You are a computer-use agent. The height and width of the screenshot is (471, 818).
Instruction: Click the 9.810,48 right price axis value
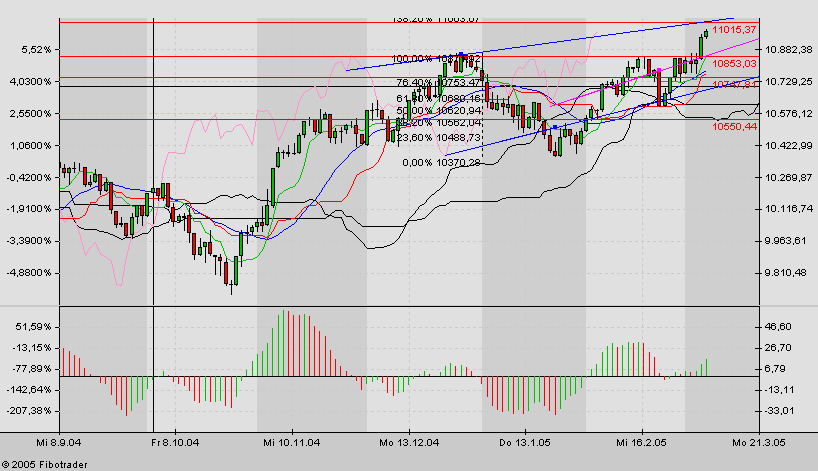[787, 272]
